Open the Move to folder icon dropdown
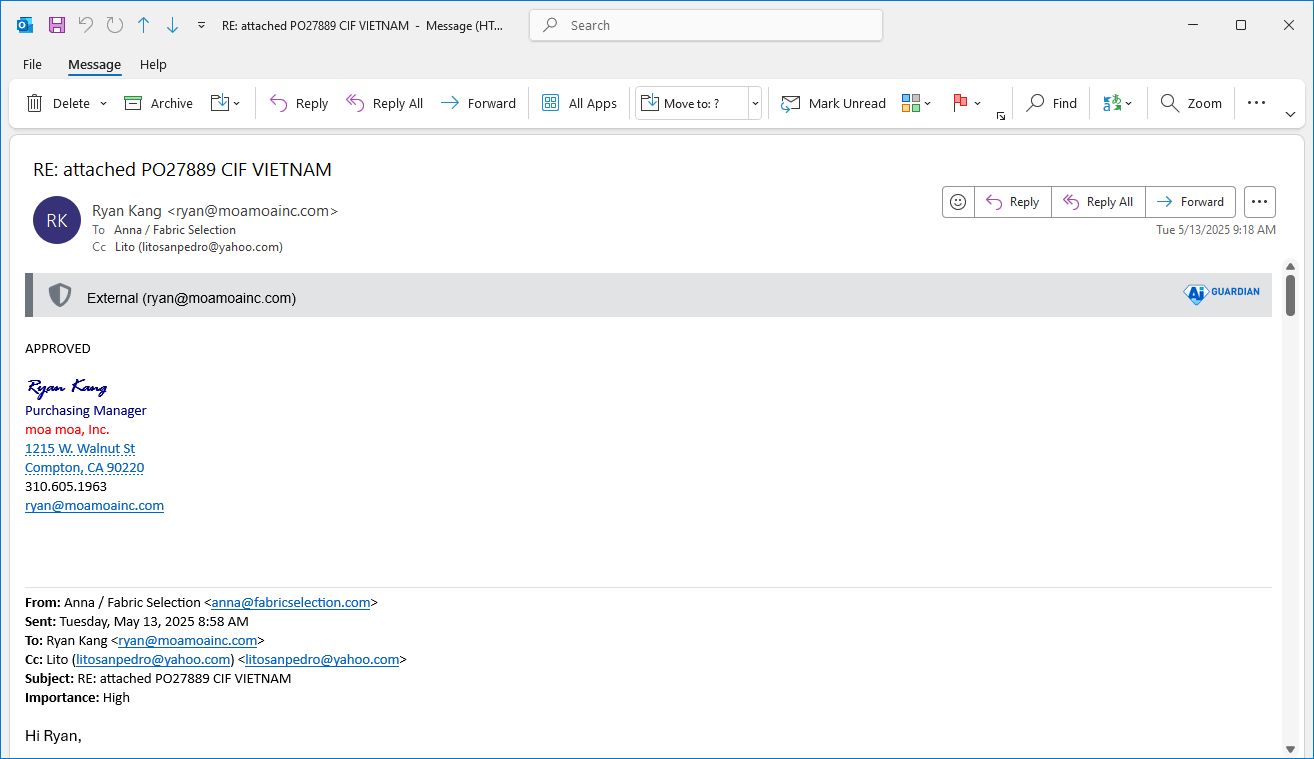The height and width of the screenshot is (759, 1314). click(x=225, y=103)
